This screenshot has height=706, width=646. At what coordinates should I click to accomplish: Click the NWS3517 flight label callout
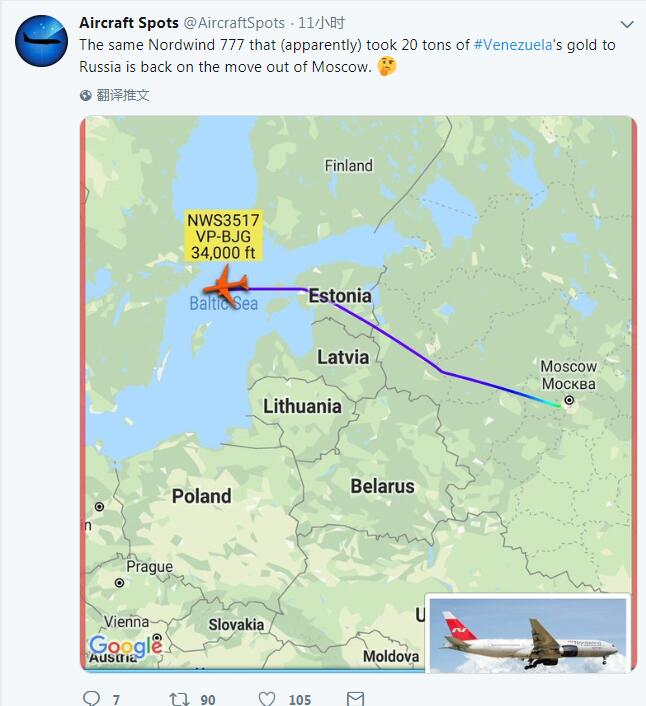[222, 237]
